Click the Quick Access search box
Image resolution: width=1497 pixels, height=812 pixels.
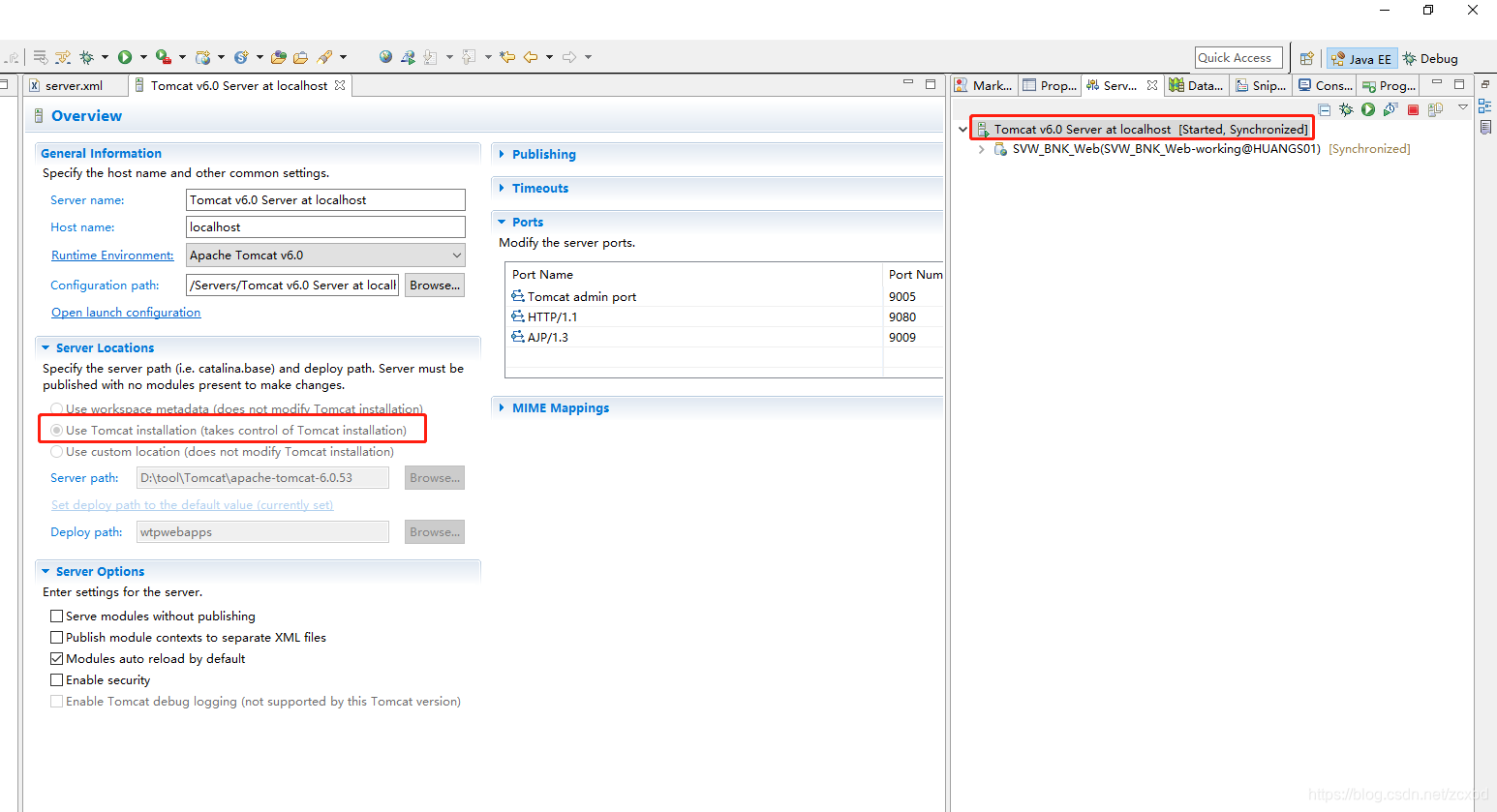1238,58
